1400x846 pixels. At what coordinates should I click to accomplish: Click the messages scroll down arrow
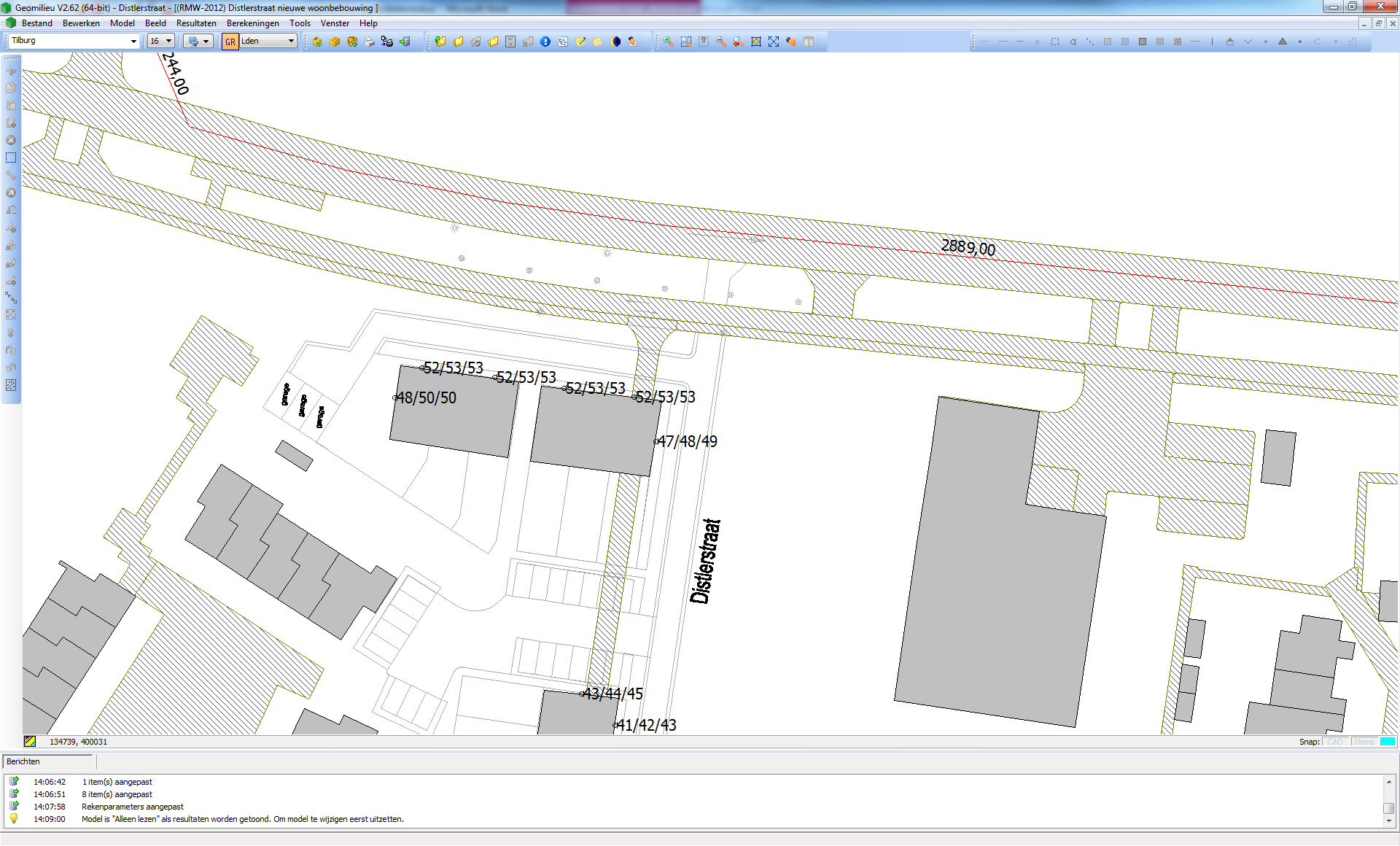1388,821
